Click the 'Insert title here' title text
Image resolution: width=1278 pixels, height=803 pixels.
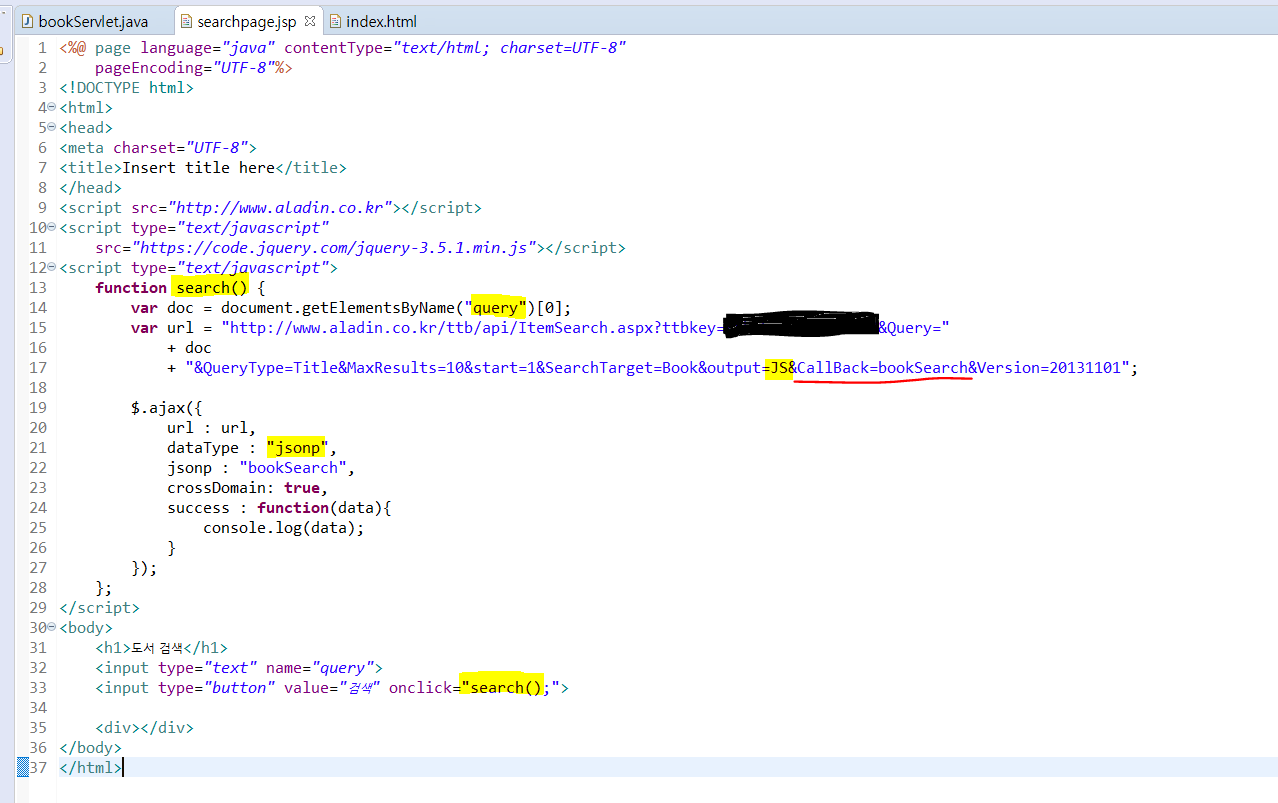click(196, 168)
